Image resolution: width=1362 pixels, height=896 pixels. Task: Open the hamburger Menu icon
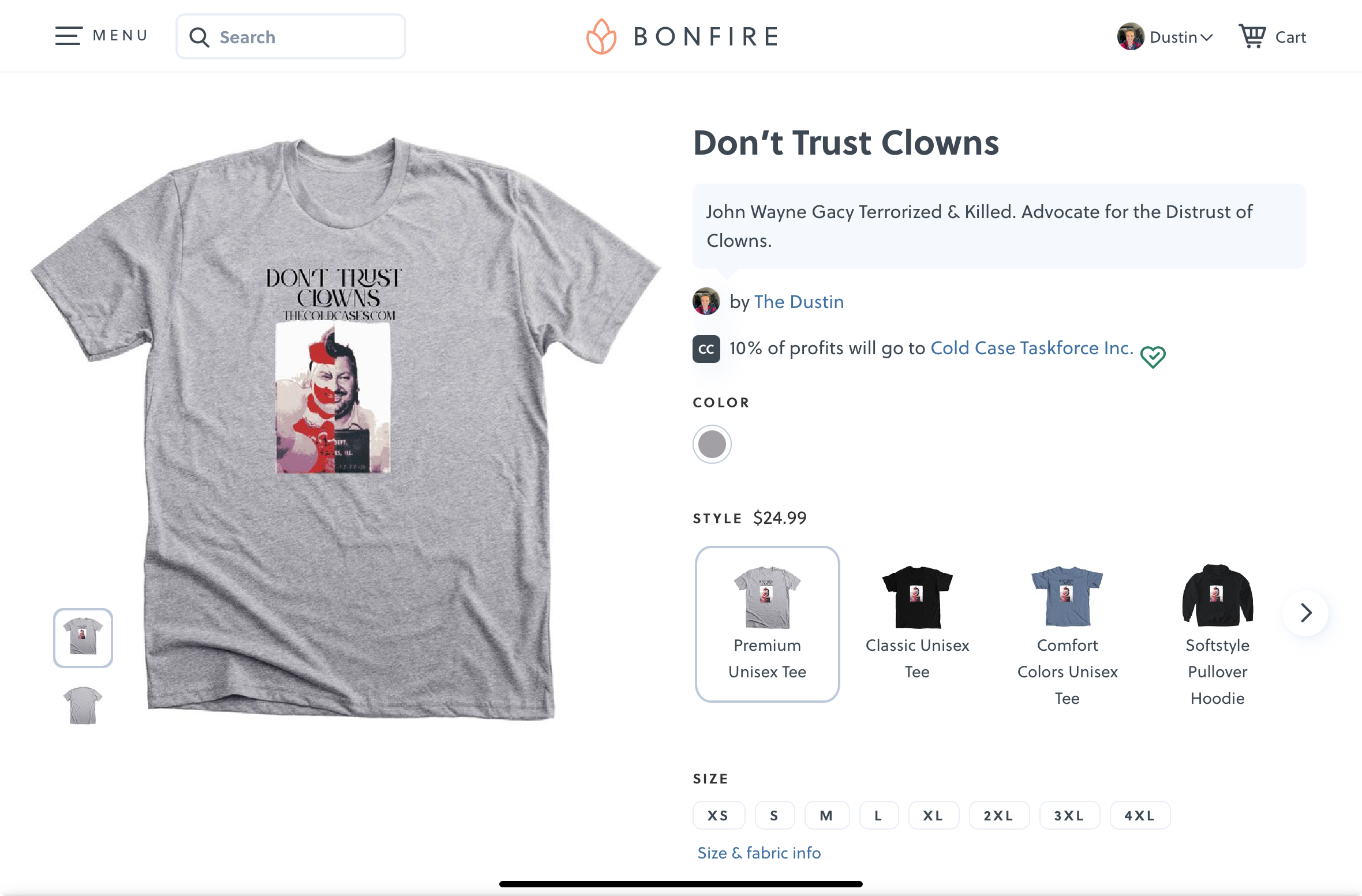click(68, 36)
